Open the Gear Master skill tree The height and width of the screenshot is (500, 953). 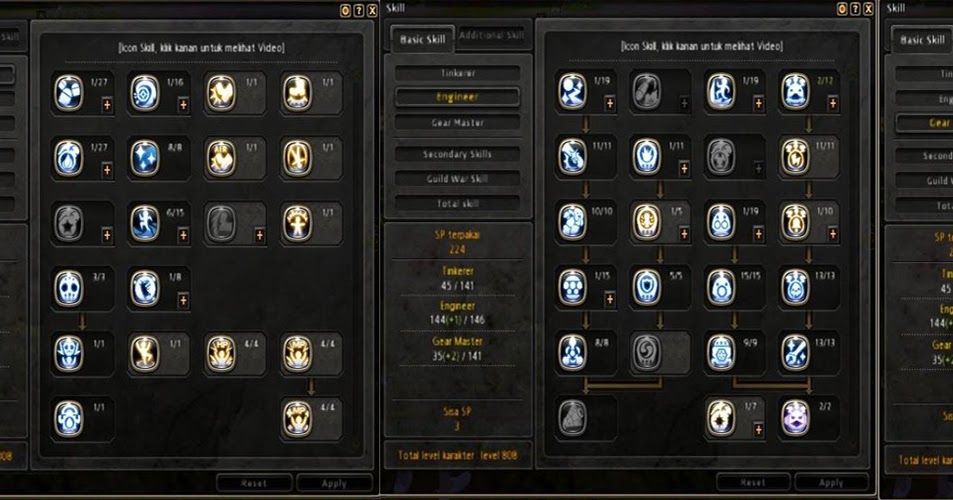pyautogui.click(x=458, y=122)
